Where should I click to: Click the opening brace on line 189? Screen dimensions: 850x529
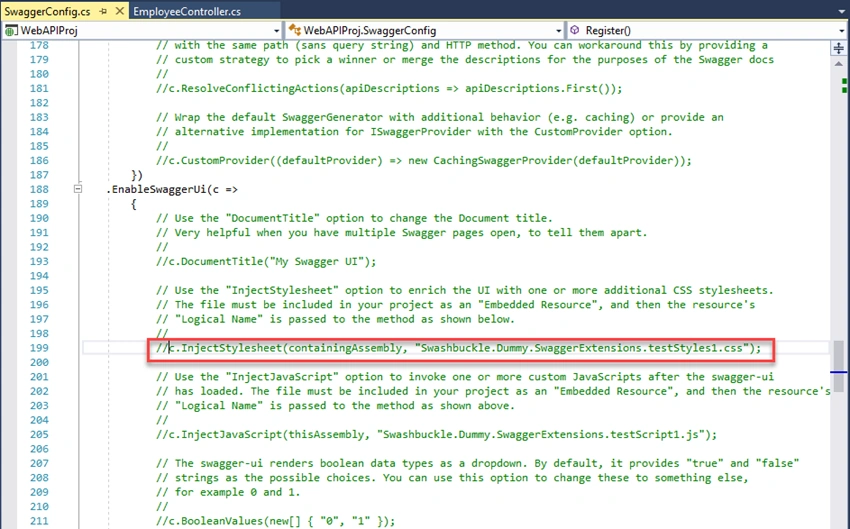point(134,204)
